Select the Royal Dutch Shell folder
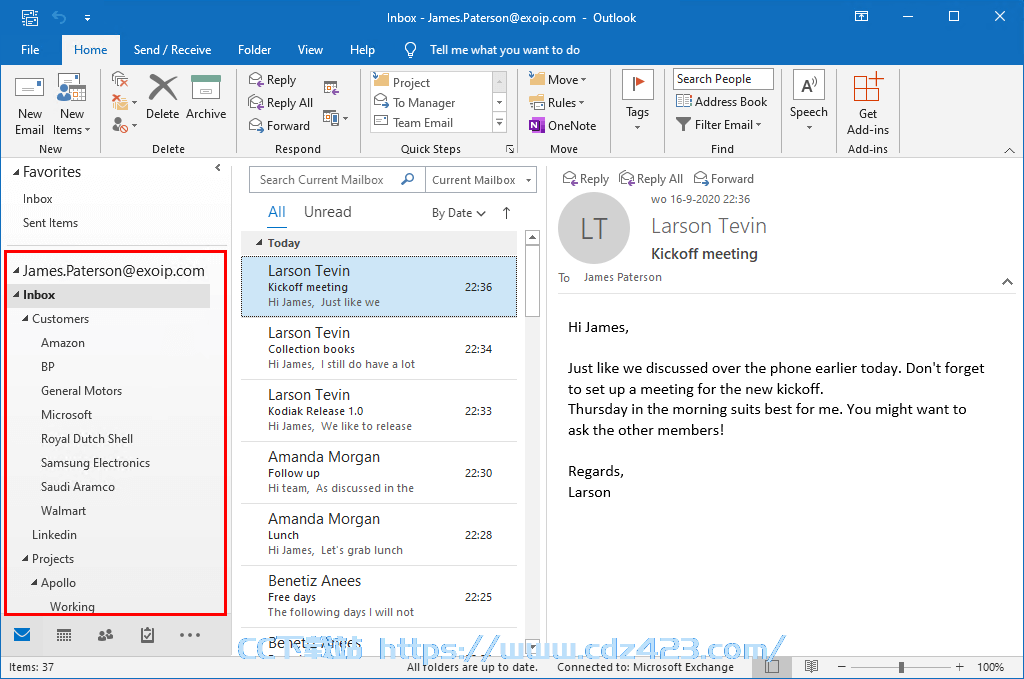 pos(87,439)
